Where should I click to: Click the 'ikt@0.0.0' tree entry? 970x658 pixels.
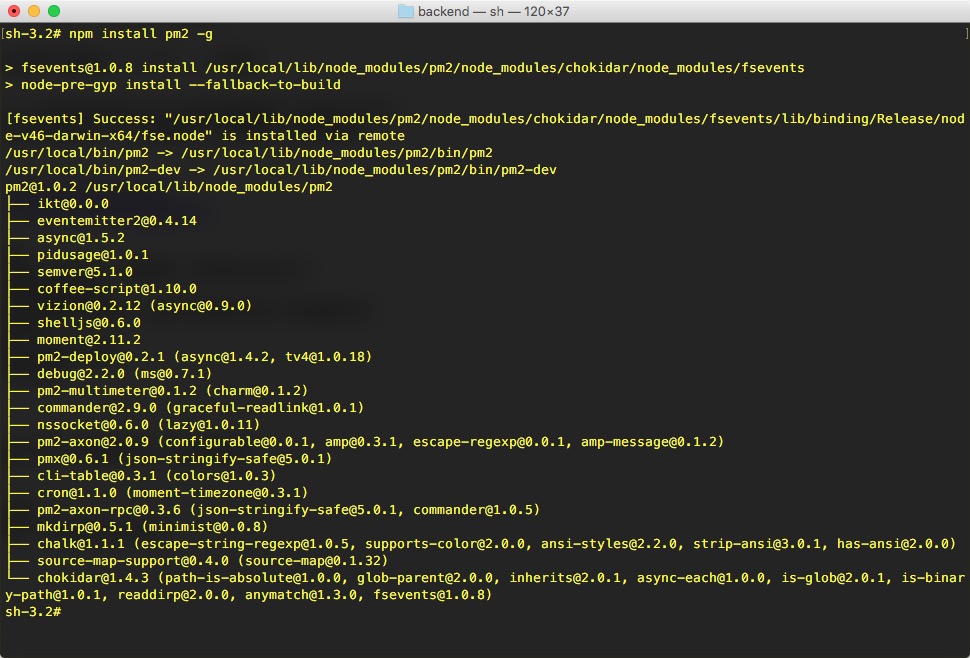(72, 204)
